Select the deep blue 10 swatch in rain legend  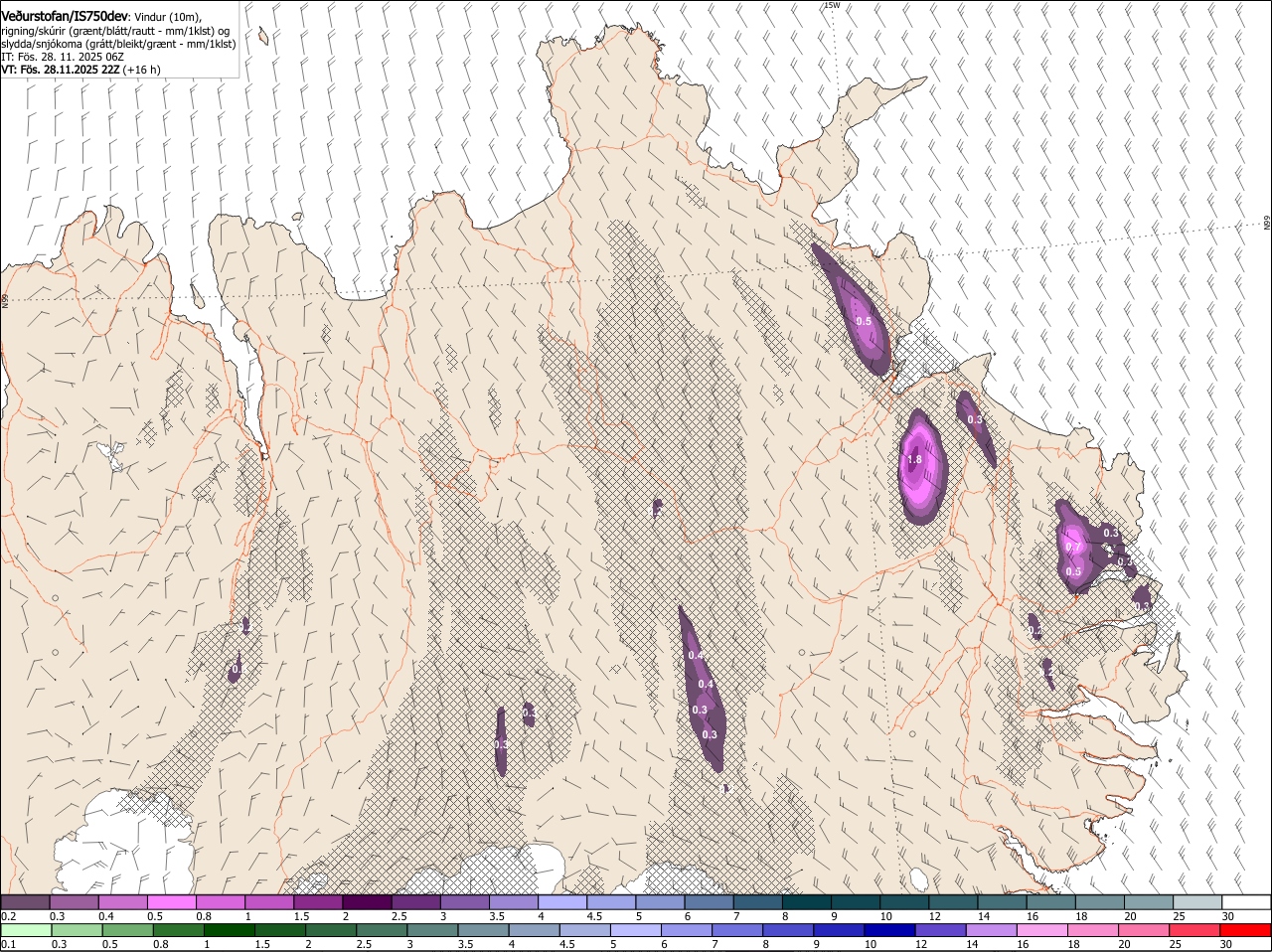tap(887, 930)
